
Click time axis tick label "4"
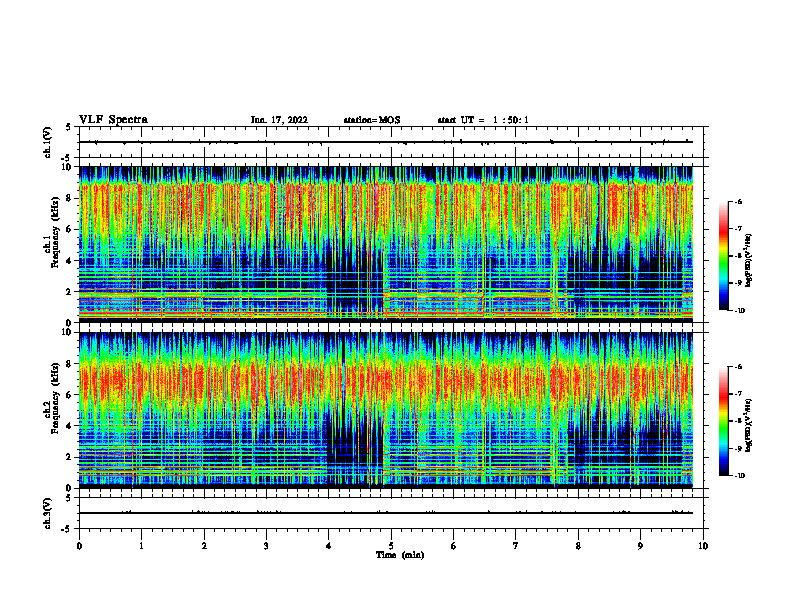pos(328,546)
